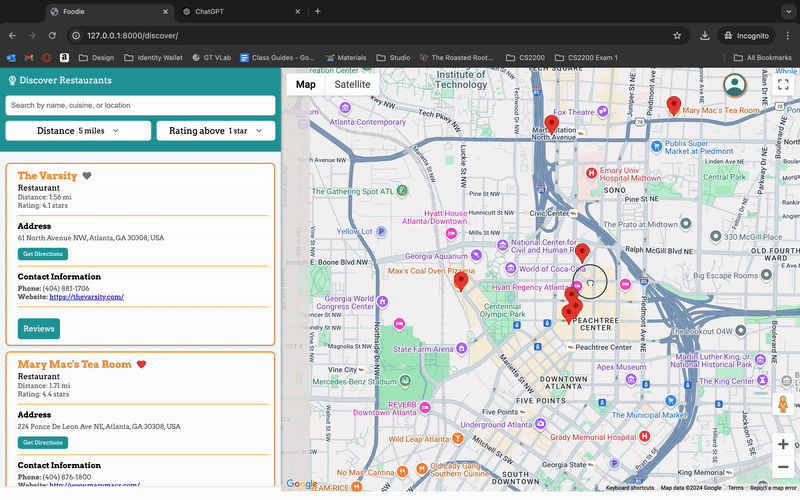Open the Studio bookmarks folder
The width and height of the screenshot is (800, 500).
tap(393, 58)
